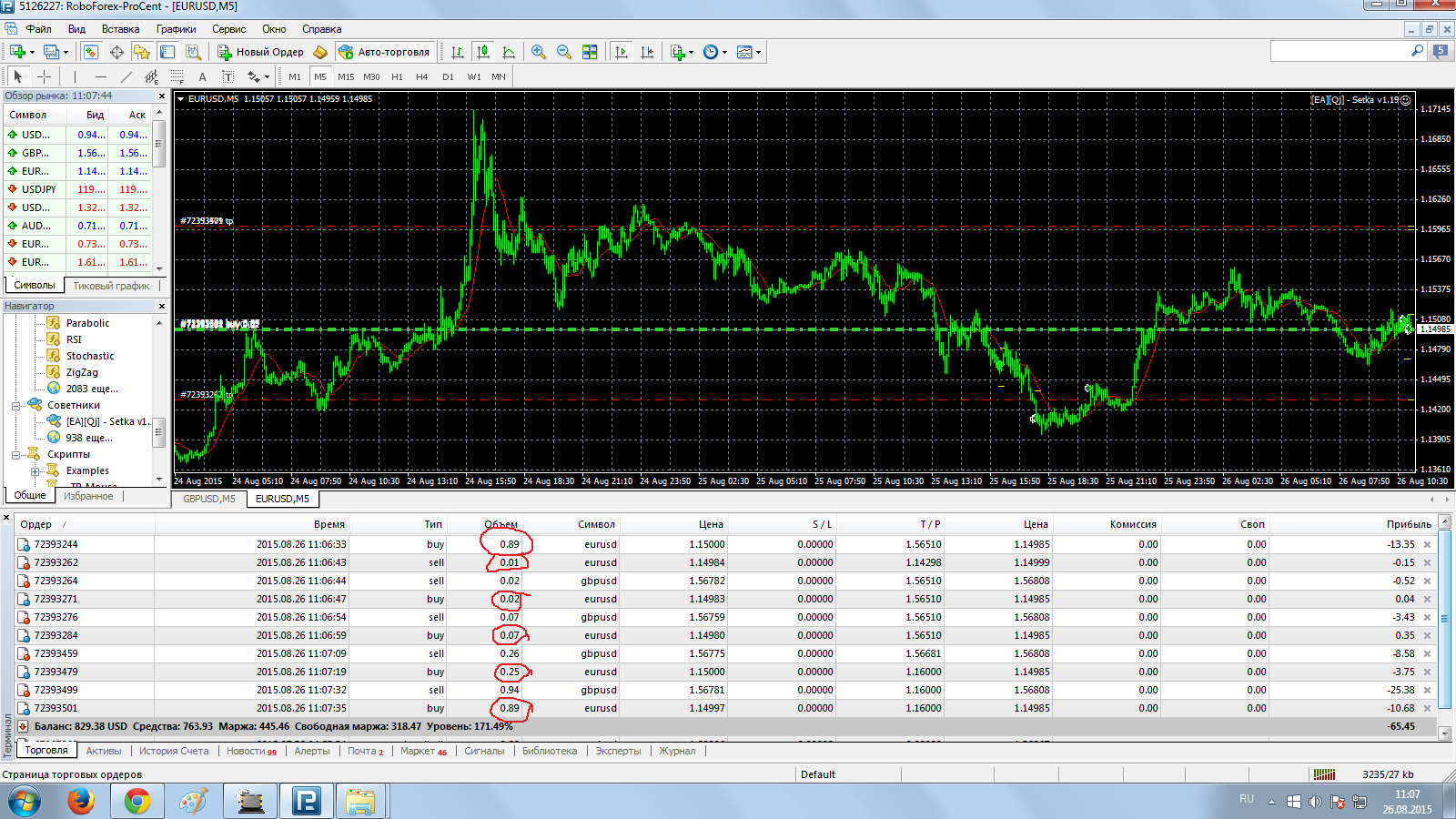Select the Fibonacci Retracement tool
This screenshot has height=819, width=1456.
tap(177, 76)
